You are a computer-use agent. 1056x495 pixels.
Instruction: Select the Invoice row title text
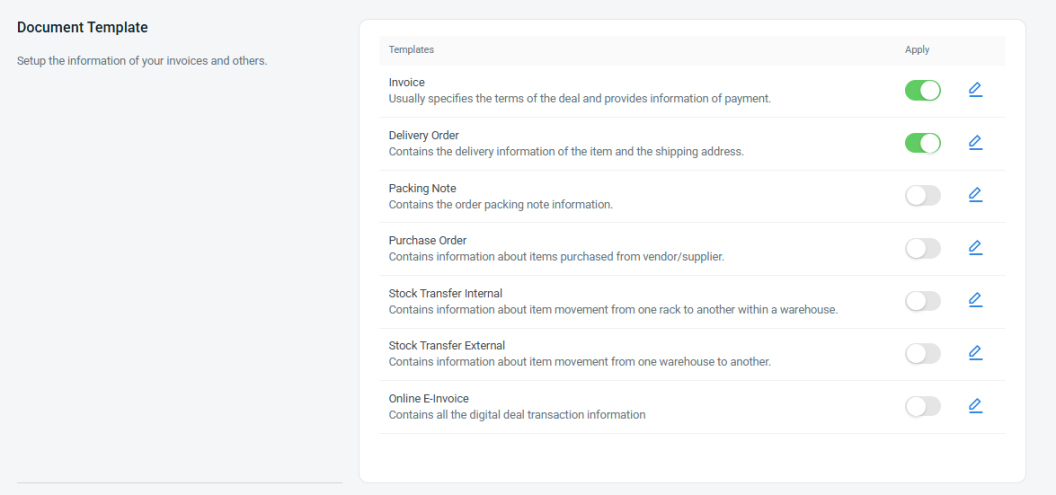(x=407, y=82)
